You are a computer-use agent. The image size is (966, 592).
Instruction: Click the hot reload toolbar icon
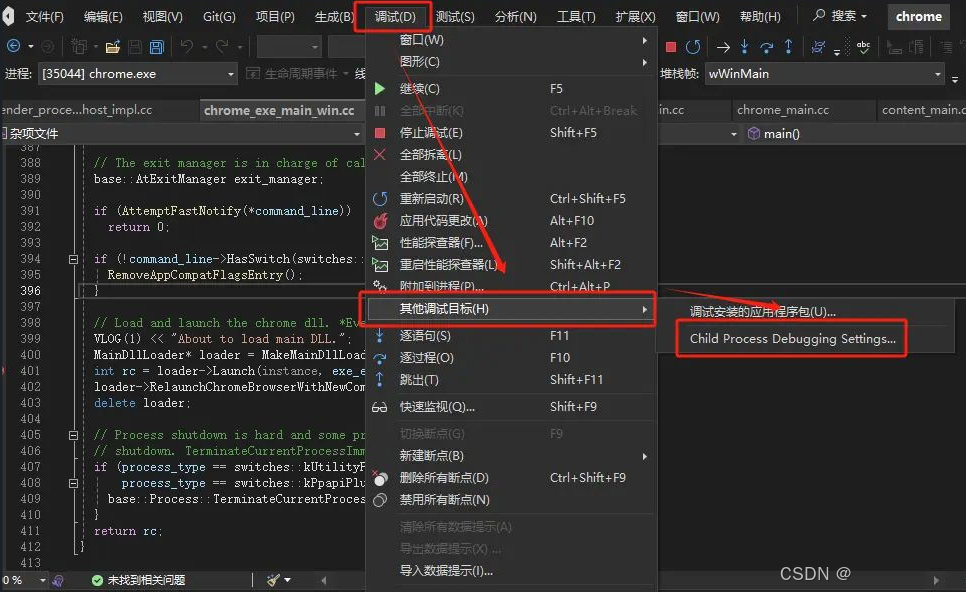[818, 47]
